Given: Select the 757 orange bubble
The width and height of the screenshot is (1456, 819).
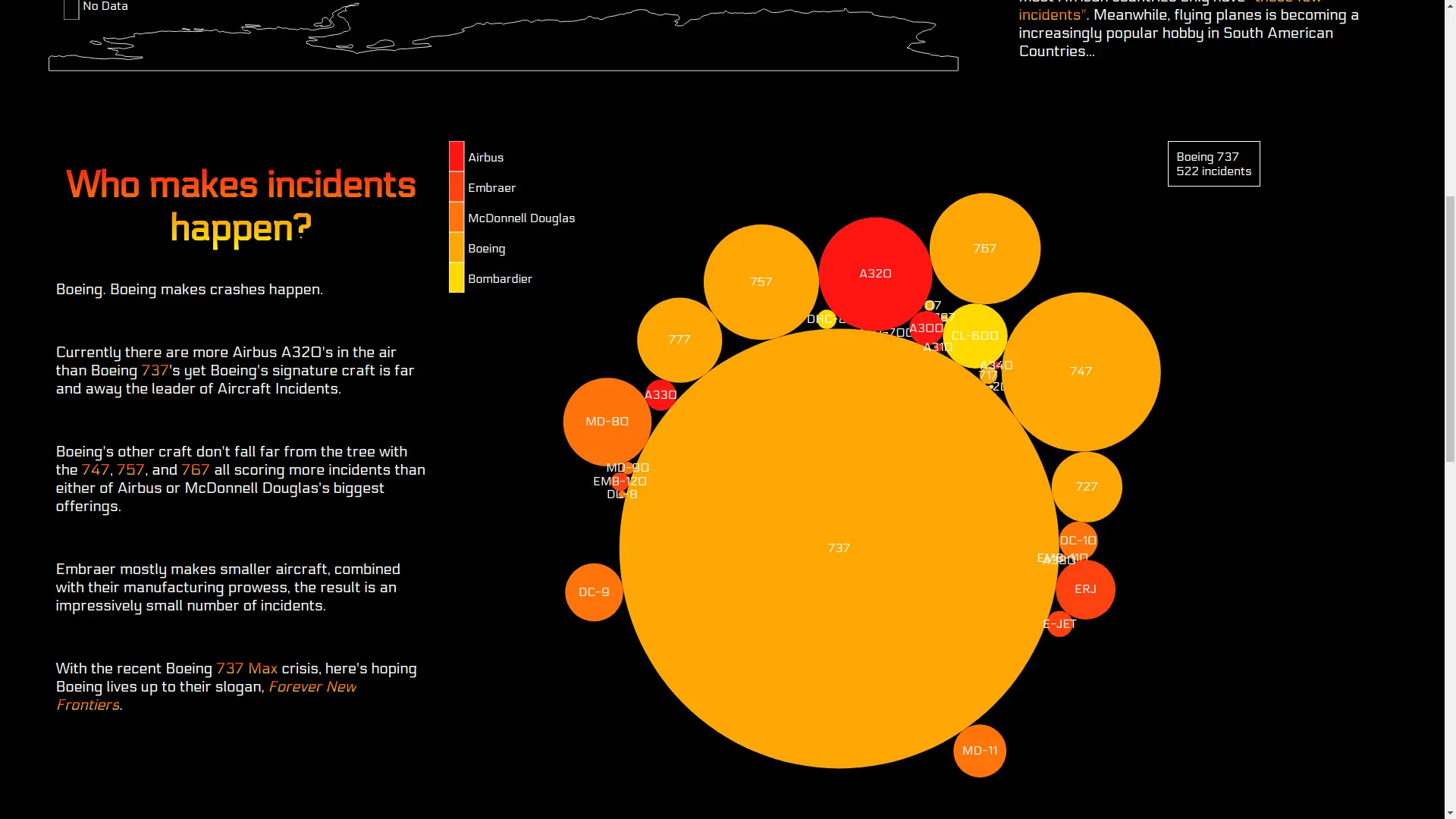Looking at the screenshot, I should coord(761,282).
